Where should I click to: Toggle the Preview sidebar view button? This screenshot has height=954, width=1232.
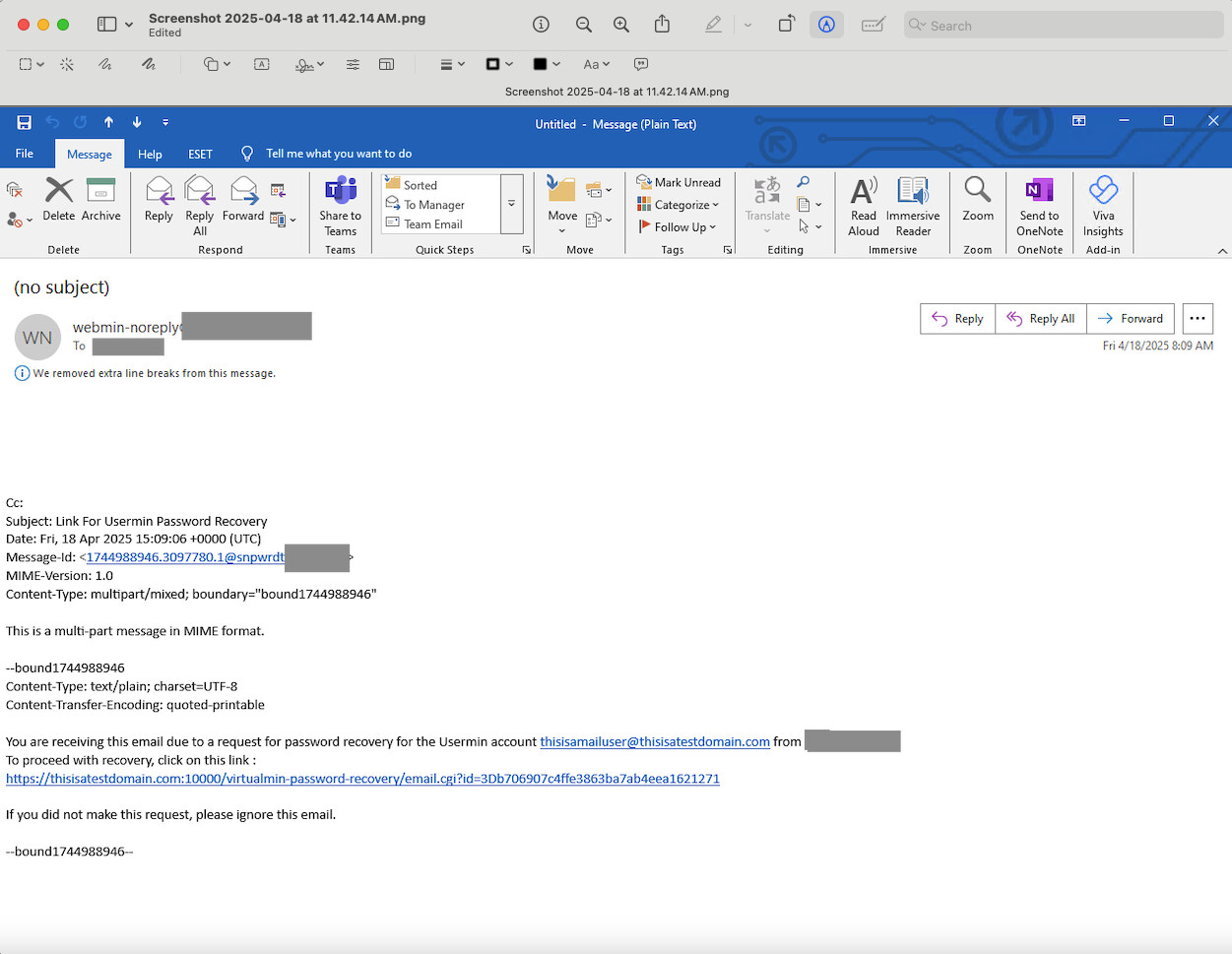coord(106,25)
